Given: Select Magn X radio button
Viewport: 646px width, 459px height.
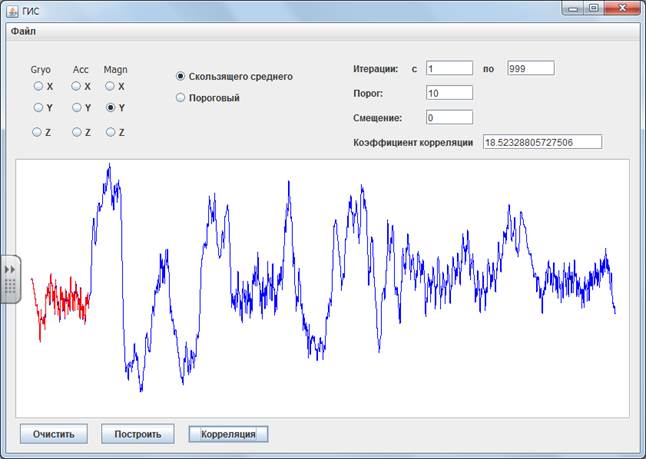Looking at the screenshot, I should pyautogui.click(x=110, y=87).
